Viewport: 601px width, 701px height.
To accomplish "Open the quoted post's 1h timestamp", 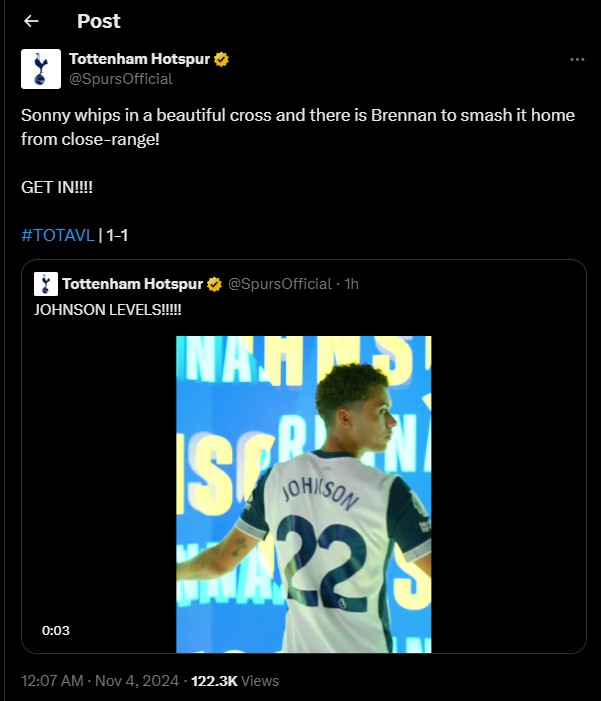I will coord(352,284).
